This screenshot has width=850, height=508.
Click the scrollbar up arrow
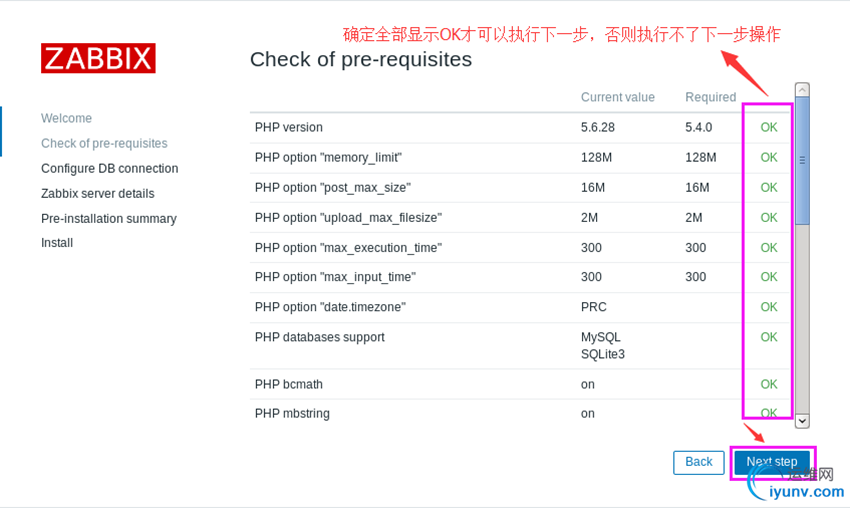(802, 90)
